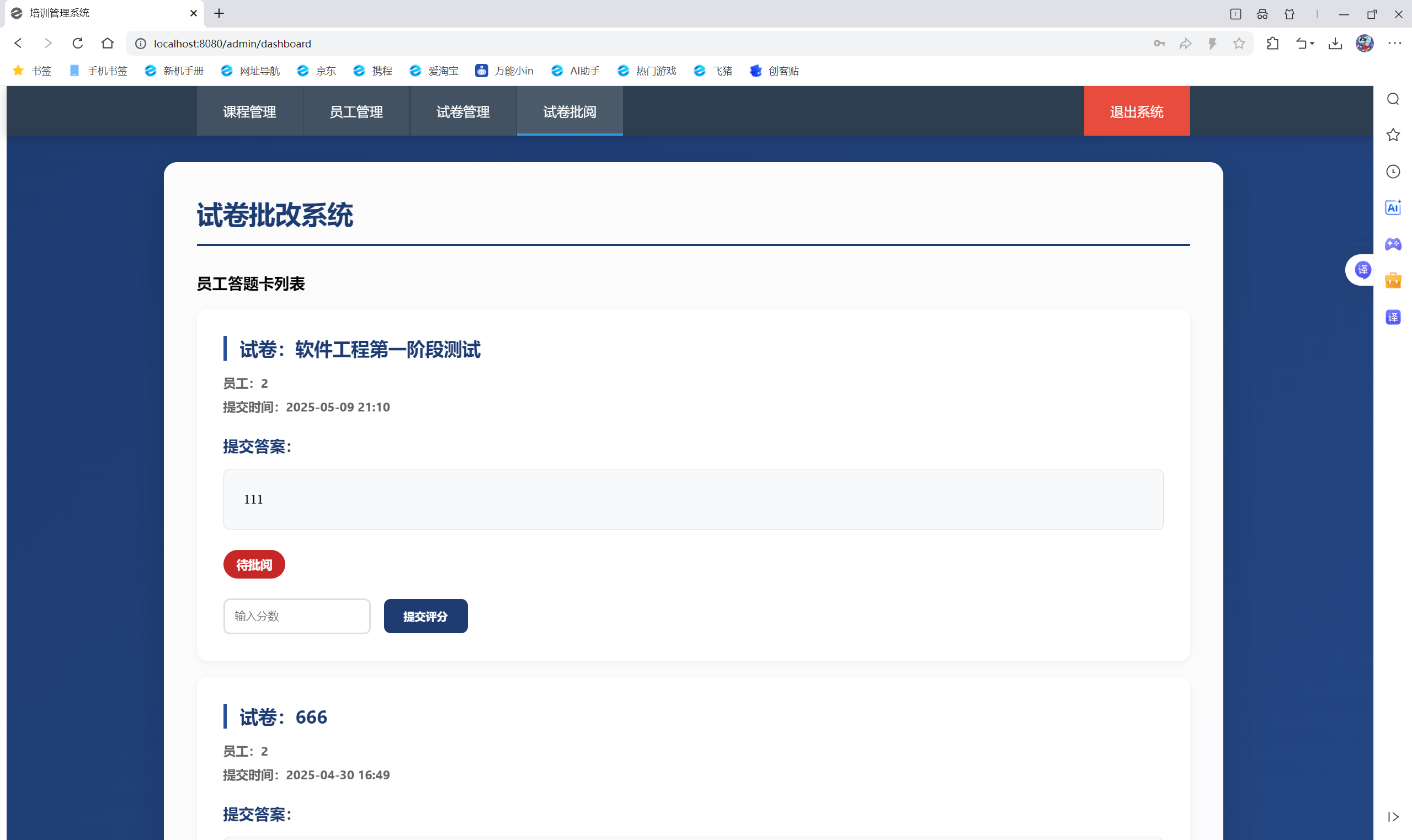Click the home page icon
Screen dimensions: 1412x840
(x=108, y=44)
